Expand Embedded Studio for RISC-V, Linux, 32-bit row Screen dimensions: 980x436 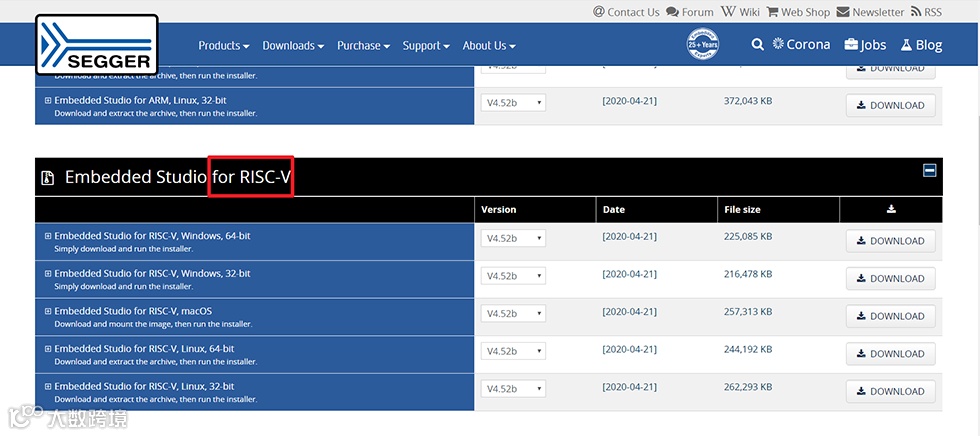pyautogui.click(x=48, y=386)
